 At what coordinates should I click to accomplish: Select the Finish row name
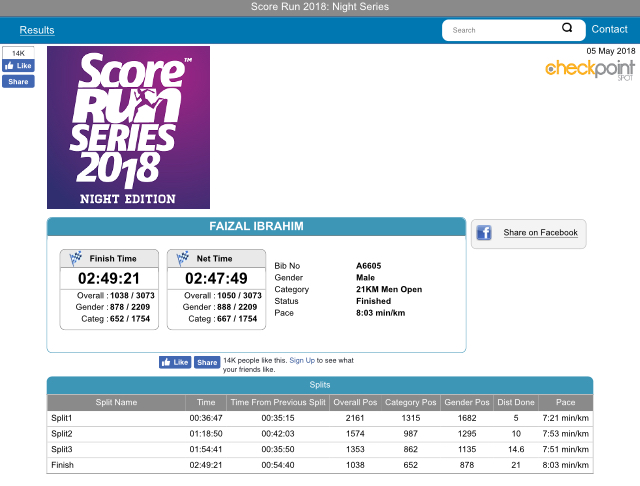coord(62,465)
